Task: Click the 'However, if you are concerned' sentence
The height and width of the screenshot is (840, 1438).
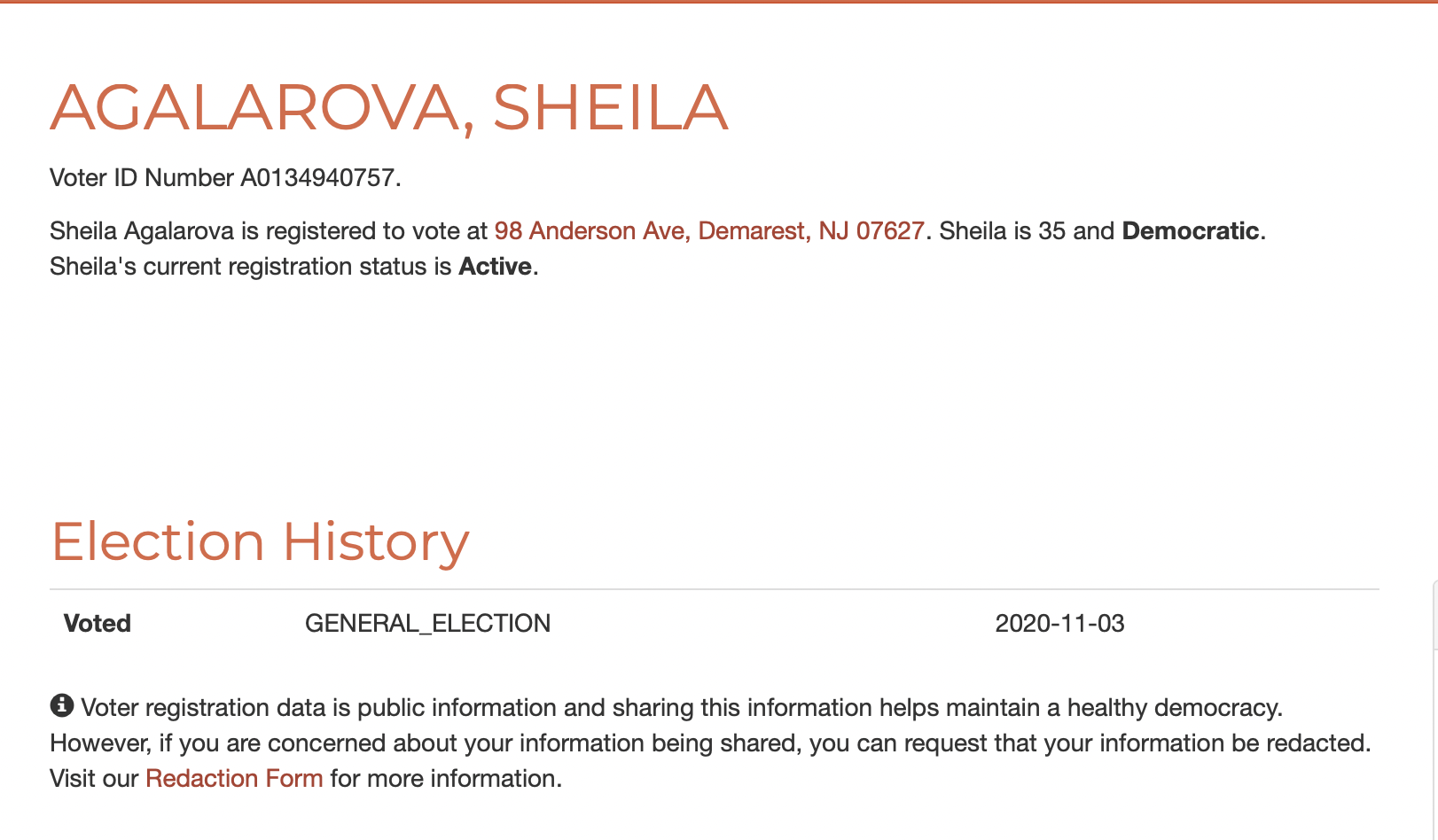Action: point(709,743)
